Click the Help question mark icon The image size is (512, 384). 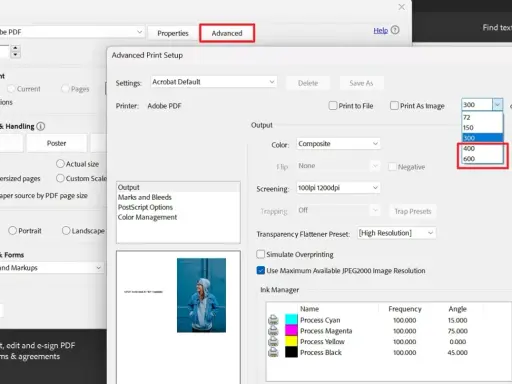(395, 30)
